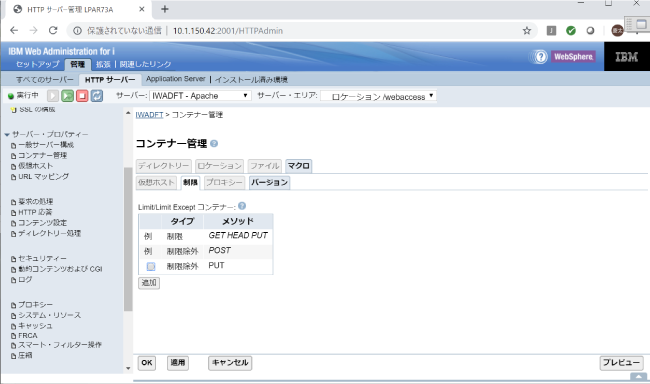Go back in browser history
The image size is (650, 384).
point(14,30)
